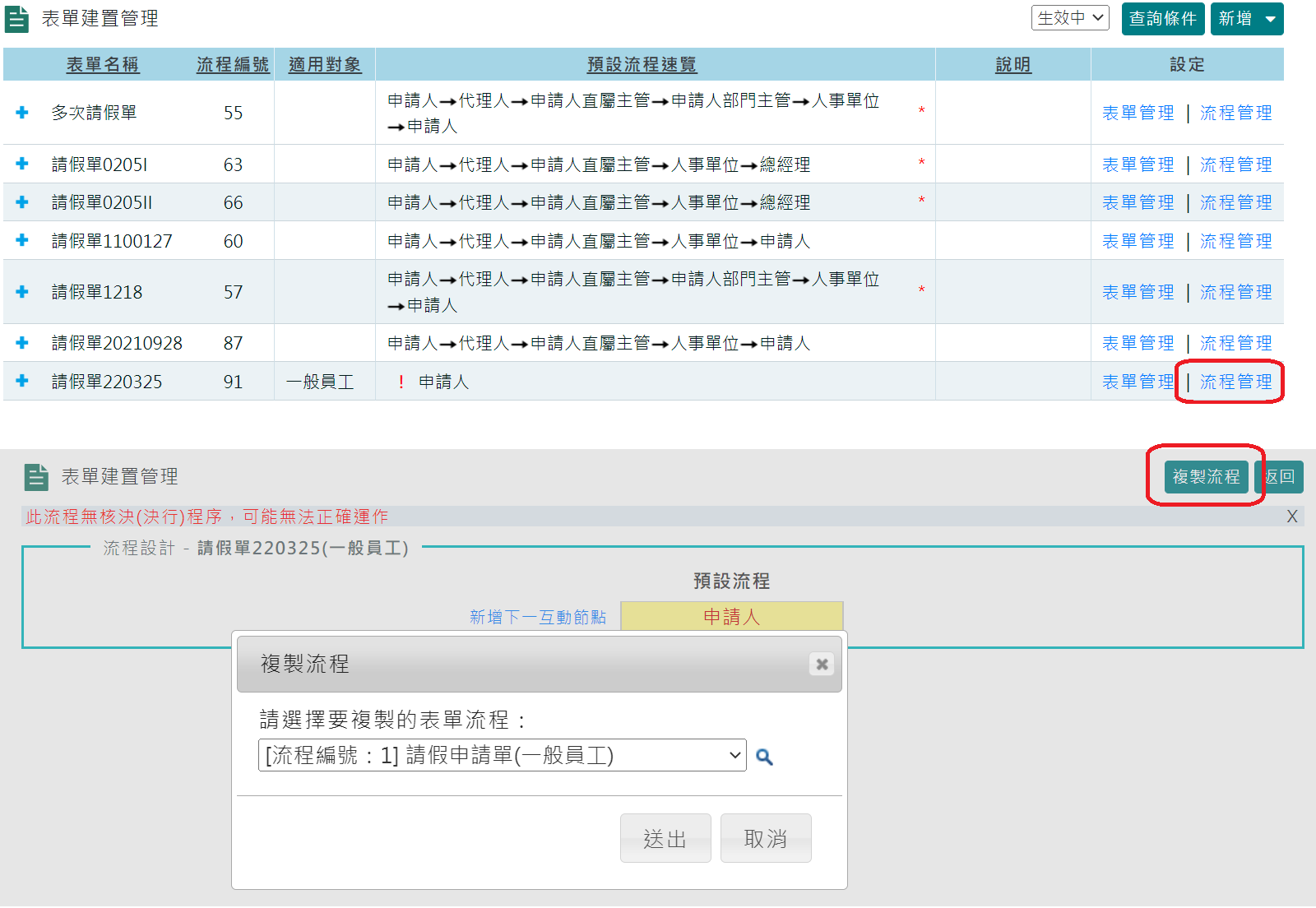Close the 複製流程 dialog with its X icon
The width and height of the screenshot is (1316, 908).
click(821, 665)
